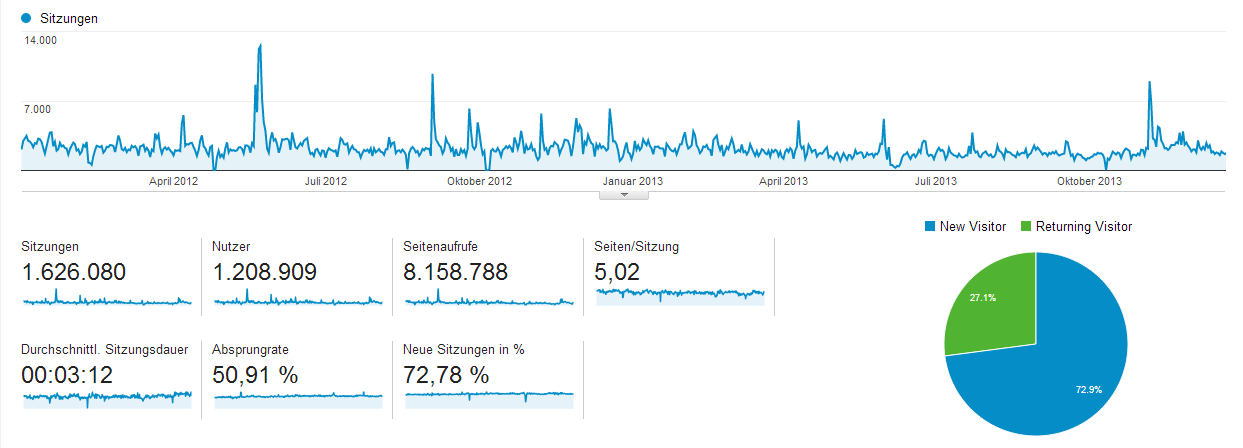Click the Neue Sitzungen in % sparkline

click(x=489, y=395)
